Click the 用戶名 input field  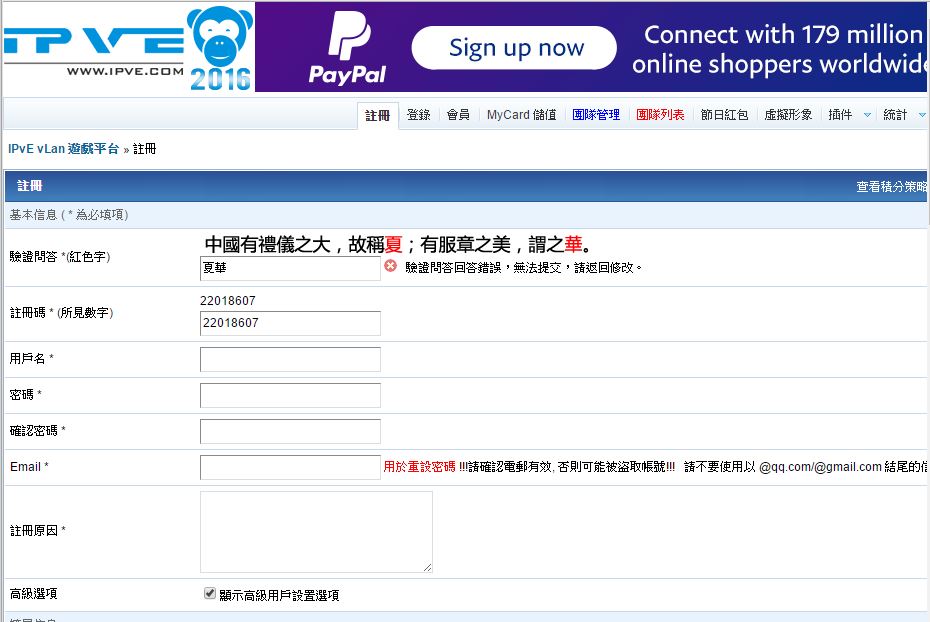coord(290,359)
